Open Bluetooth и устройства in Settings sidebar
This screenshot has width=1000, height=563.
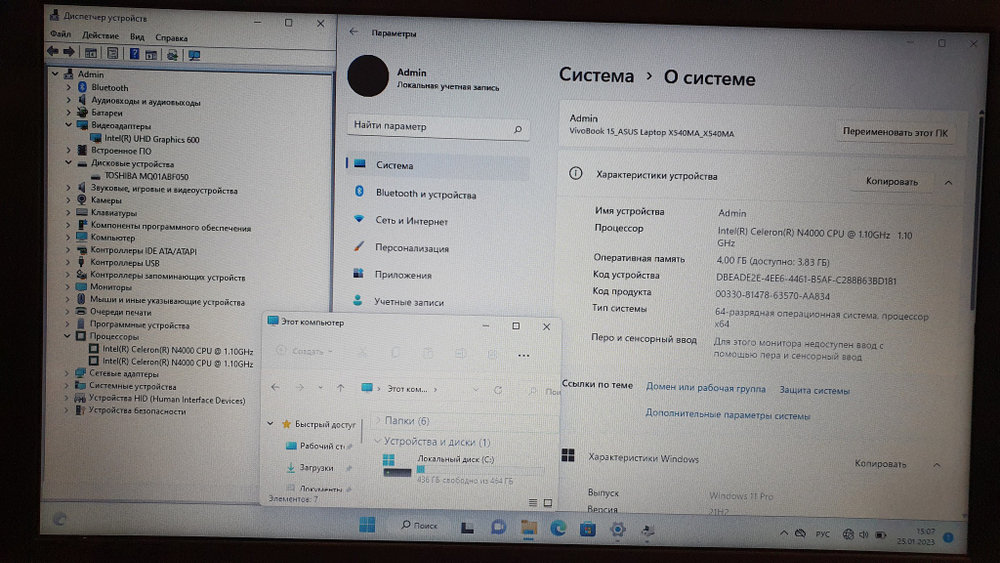pos(426,194)
